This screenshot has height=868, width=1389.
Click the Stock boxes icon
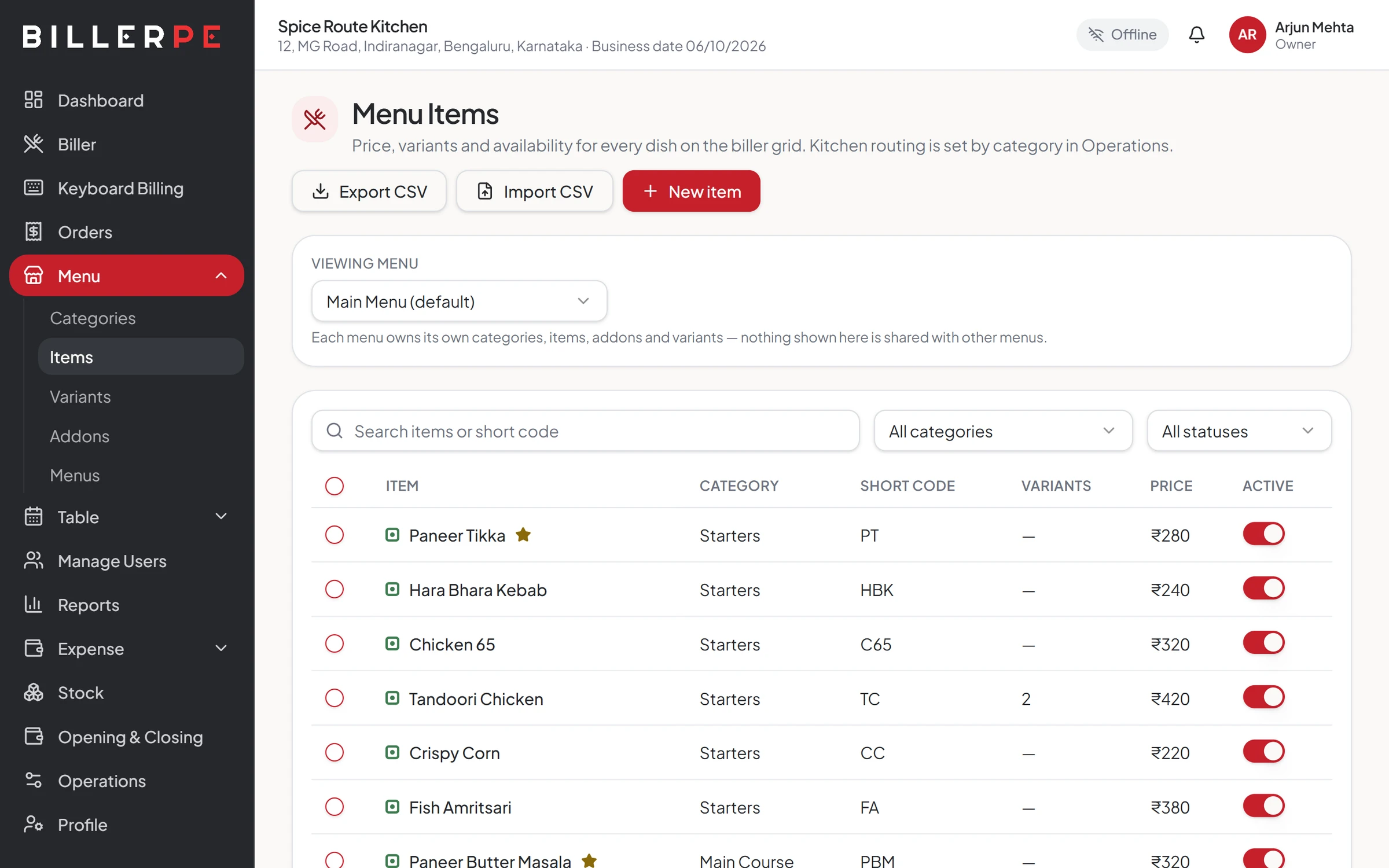(x=34, y=692)
